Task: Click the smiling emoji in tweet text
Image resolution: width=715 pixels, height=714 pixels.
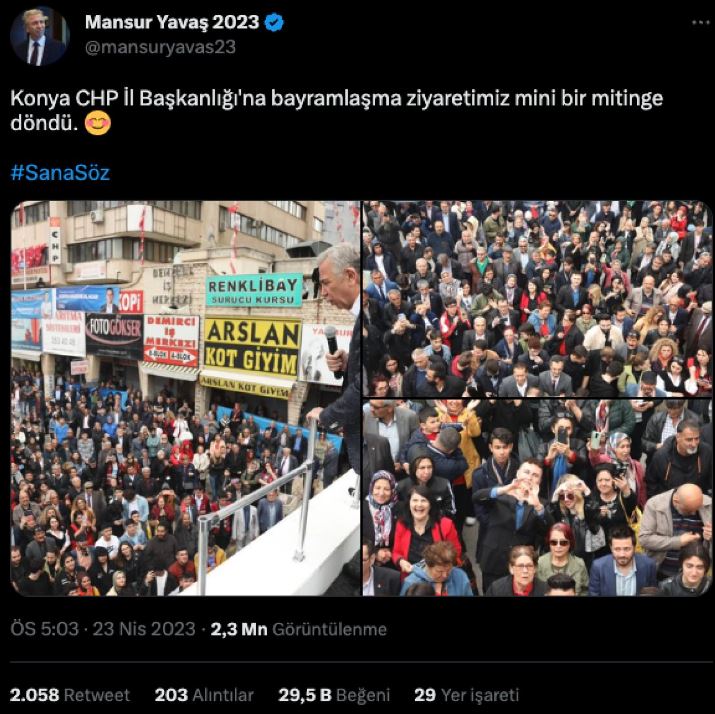Action: [x=98, y=123]
